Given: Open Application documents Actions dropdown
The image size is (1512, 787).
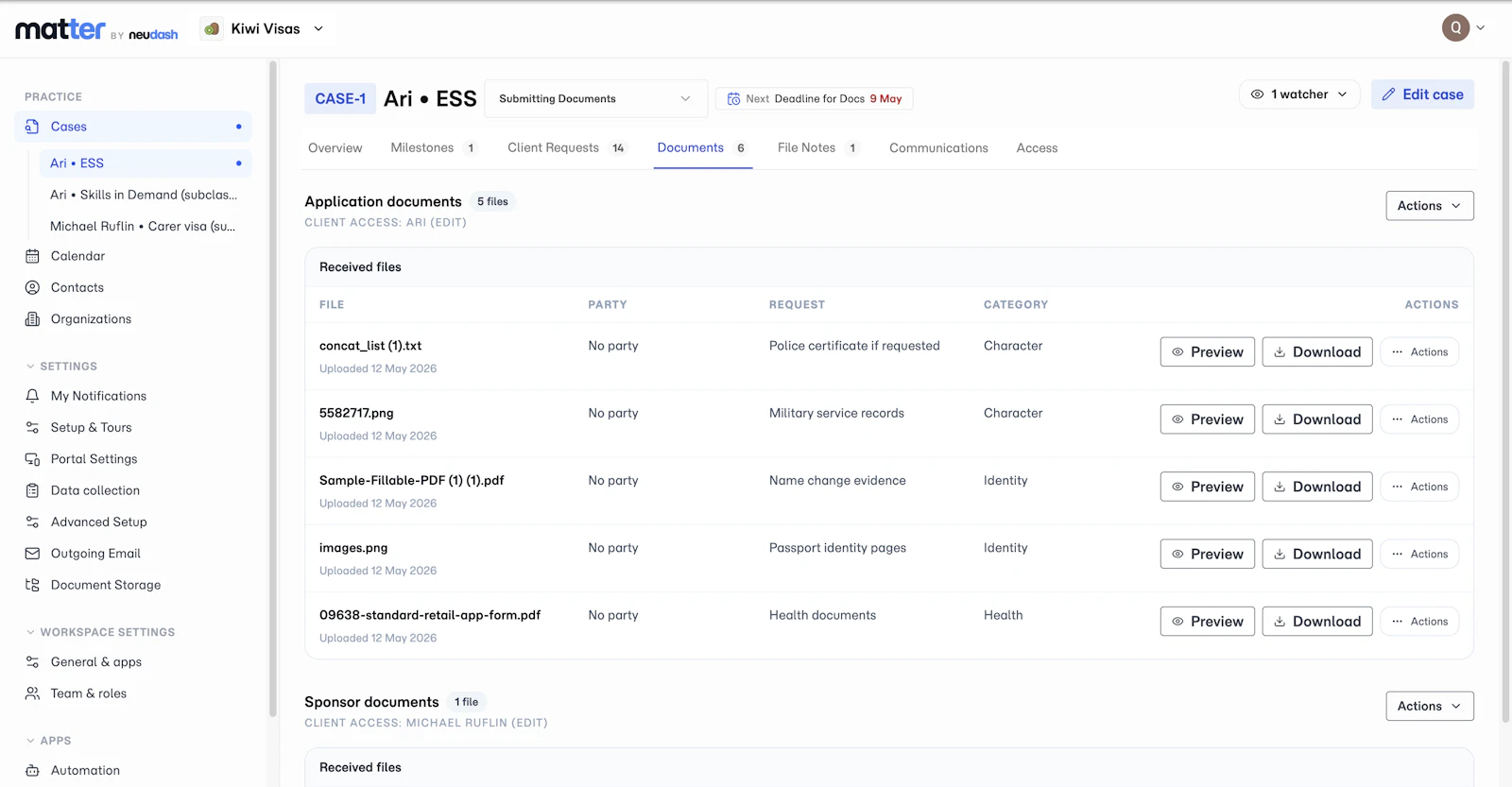Looking at the screenshot, I should tap(1429, 206).
